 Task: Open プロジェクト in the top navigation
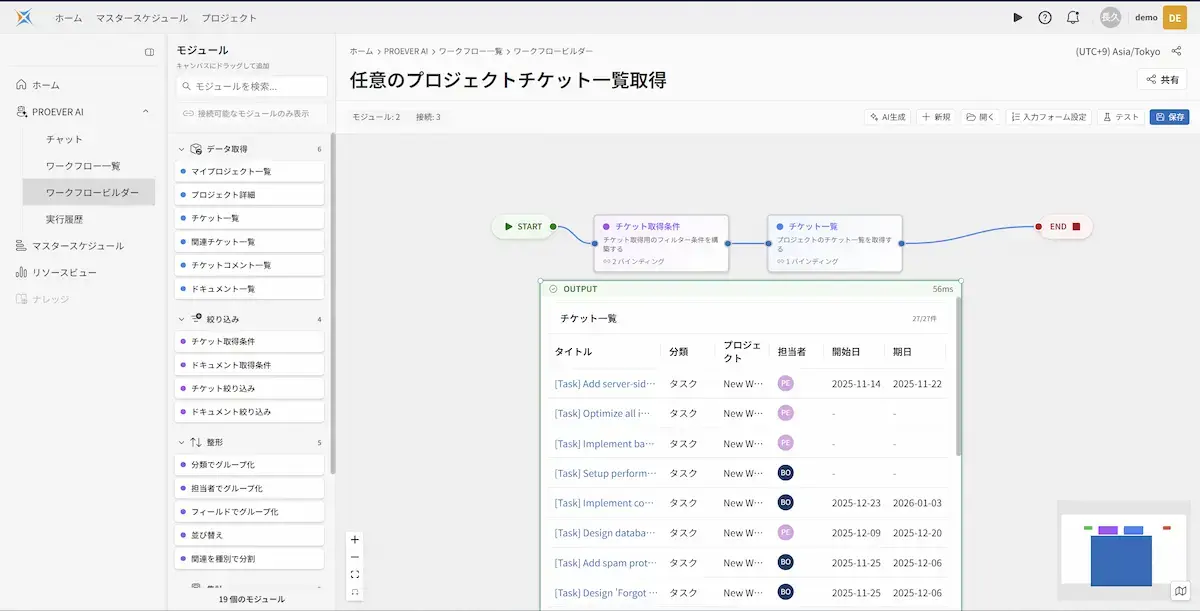(229, 18)
